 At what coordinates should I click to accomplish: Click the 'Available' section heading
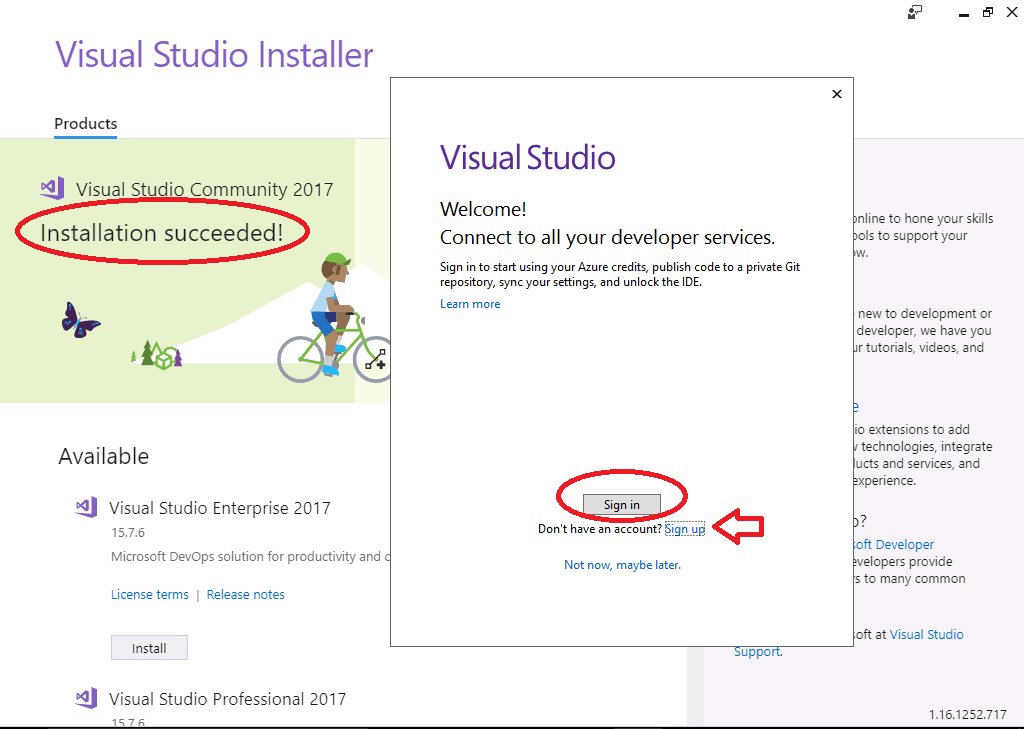pos(104,456)
